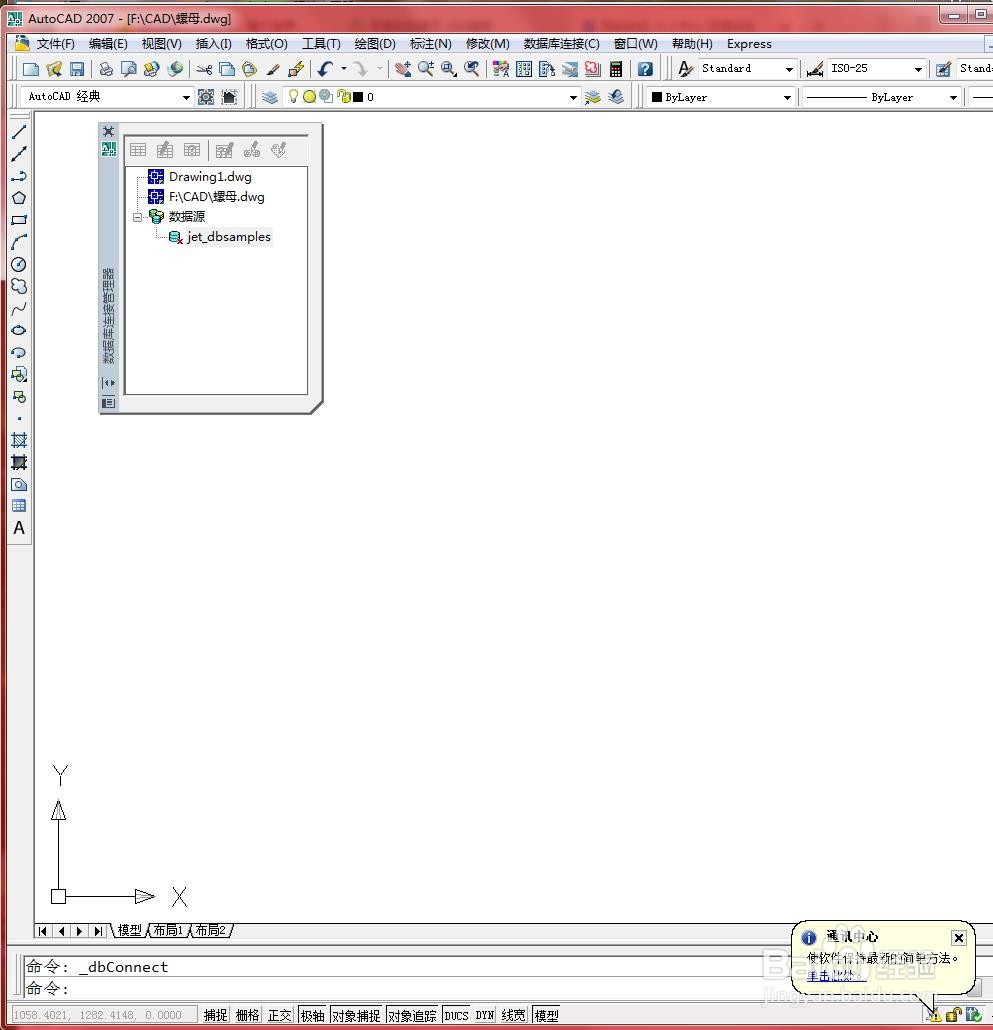Open the 文件(F) menu

click(x=55, y=44)
